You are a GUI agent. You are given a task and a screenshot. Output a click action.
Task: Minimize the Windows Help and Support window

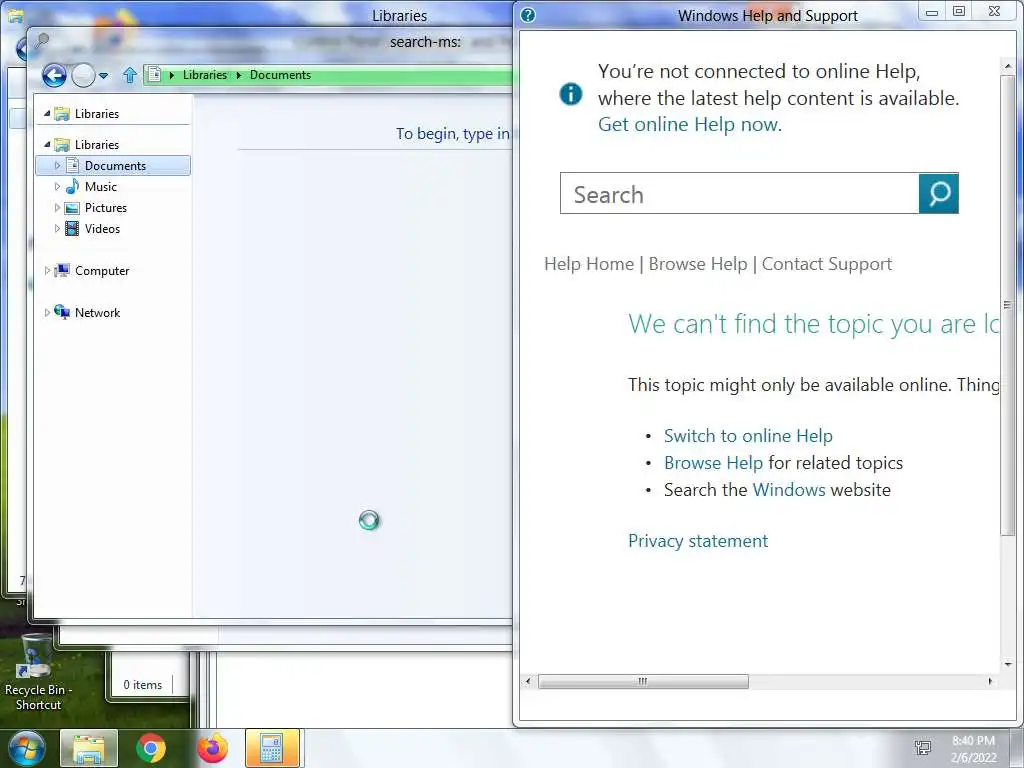(932, 12)
